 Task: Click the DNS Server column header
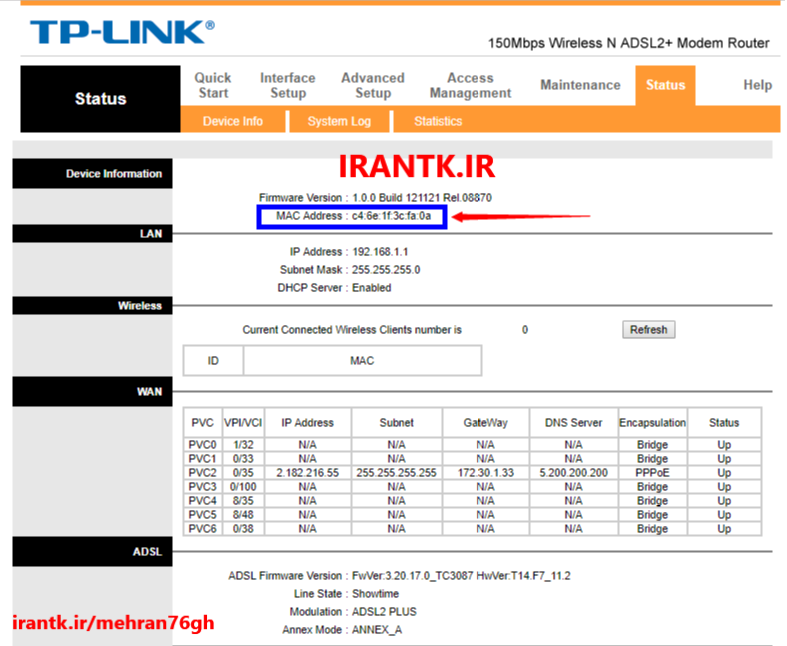point(573,423)
